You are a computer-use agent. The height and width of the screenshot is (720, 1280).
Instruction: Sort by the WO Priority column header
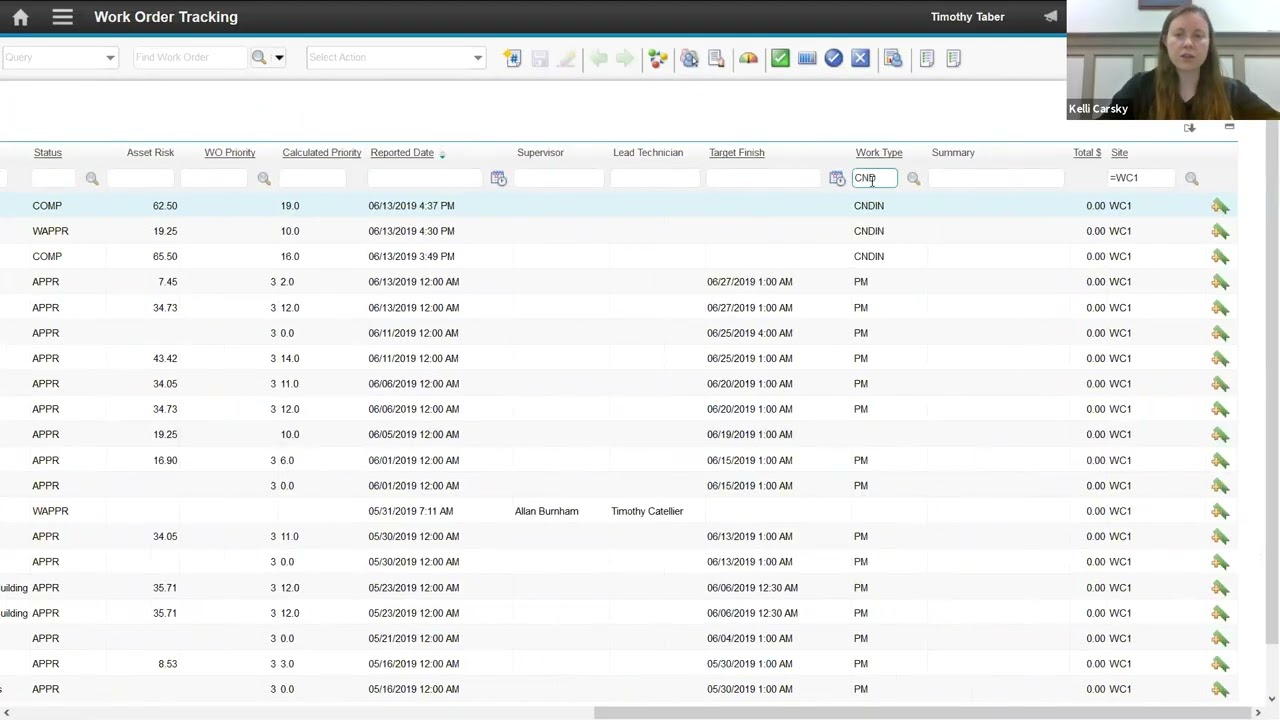(230, 153)
